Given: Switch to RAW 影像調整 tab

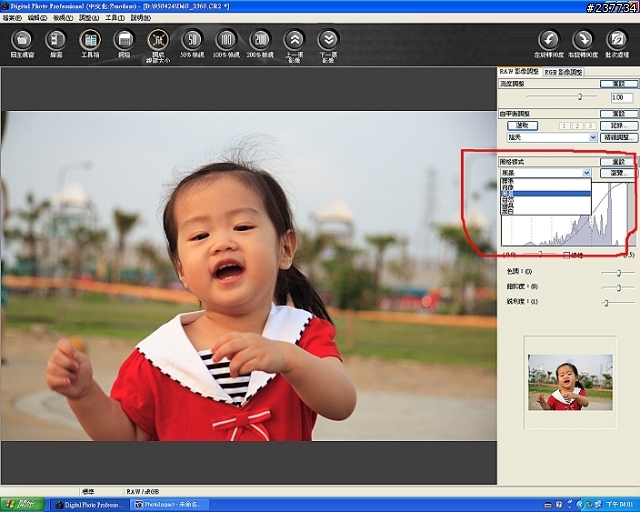Looking at the screenshot, I should pos(519,71).
